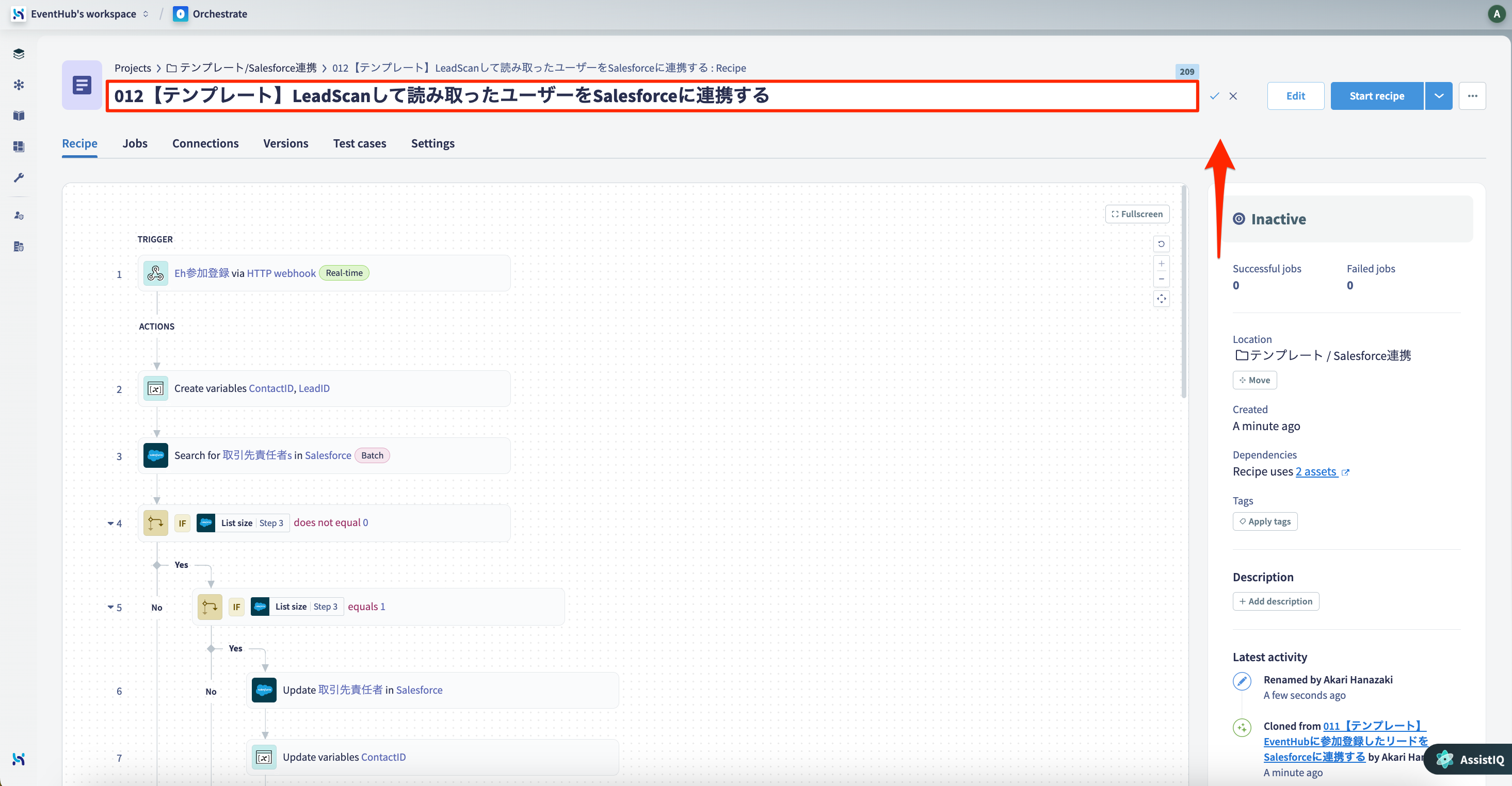Open the Projects layers icon in sidebar
Image resolution: width=1512 pixels, height=786 pixels.
click(x=19, y=54)
